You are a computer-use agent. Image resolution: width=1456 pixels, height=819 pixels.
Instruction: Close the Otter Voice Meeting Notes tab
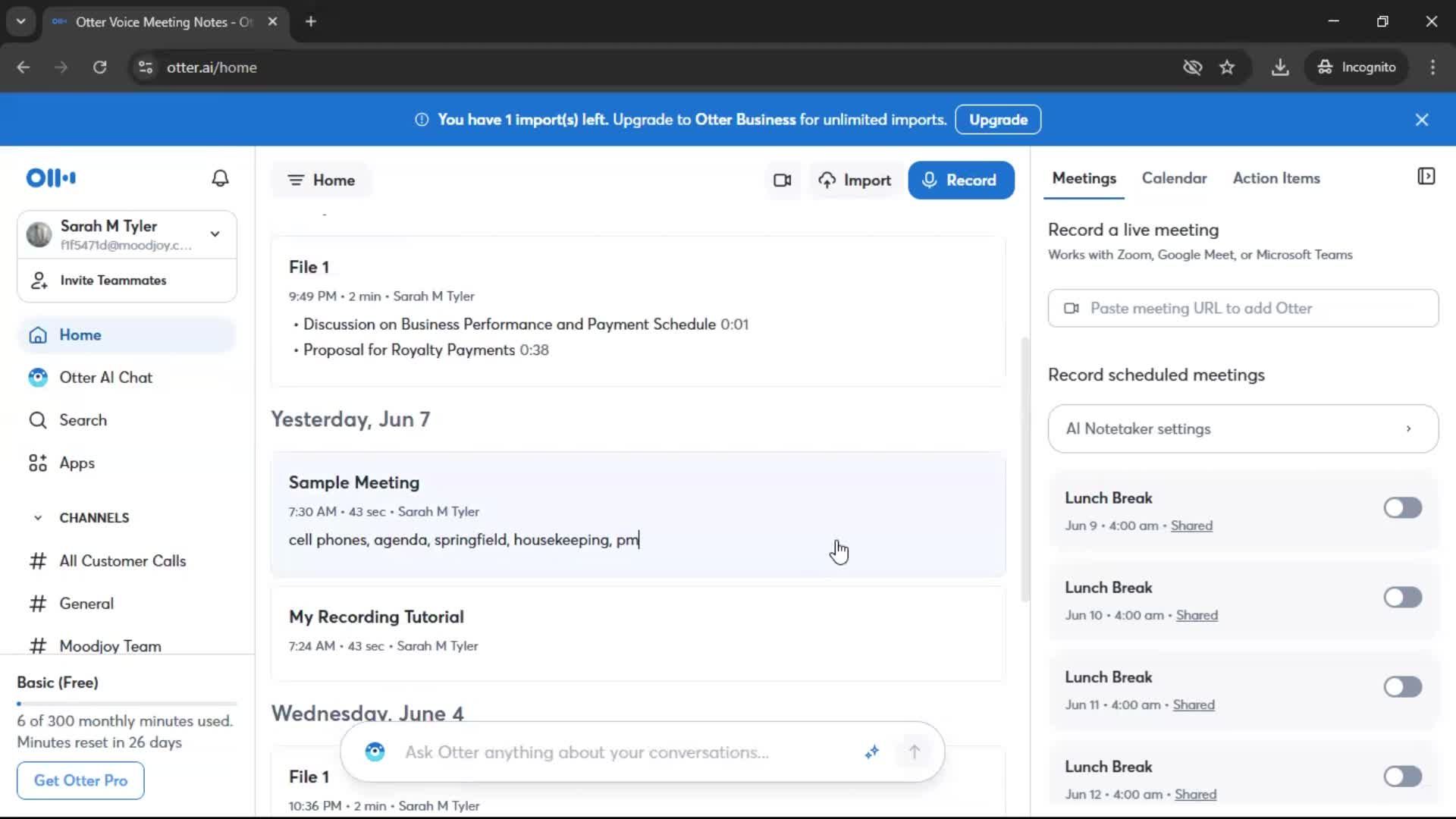(272, 22)
